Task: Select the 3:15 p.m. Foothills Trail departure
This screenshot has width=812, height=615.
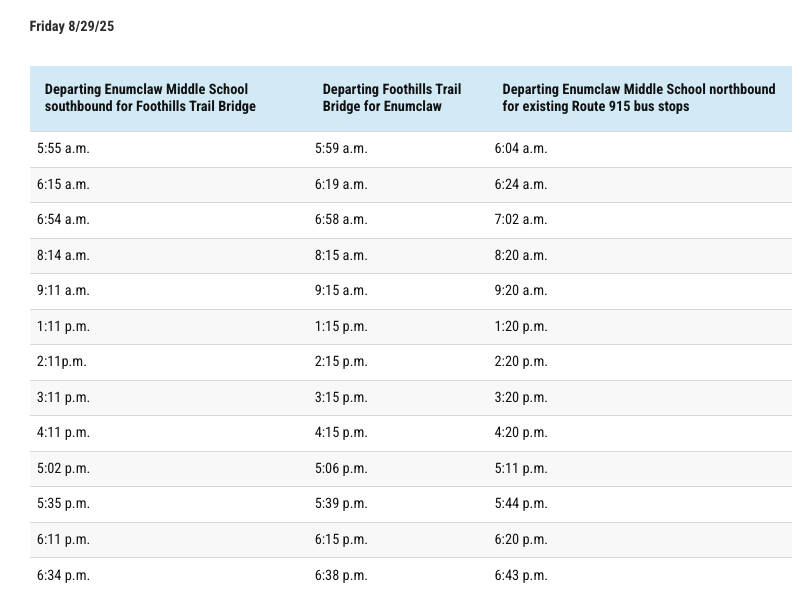Action: (341, 397)
